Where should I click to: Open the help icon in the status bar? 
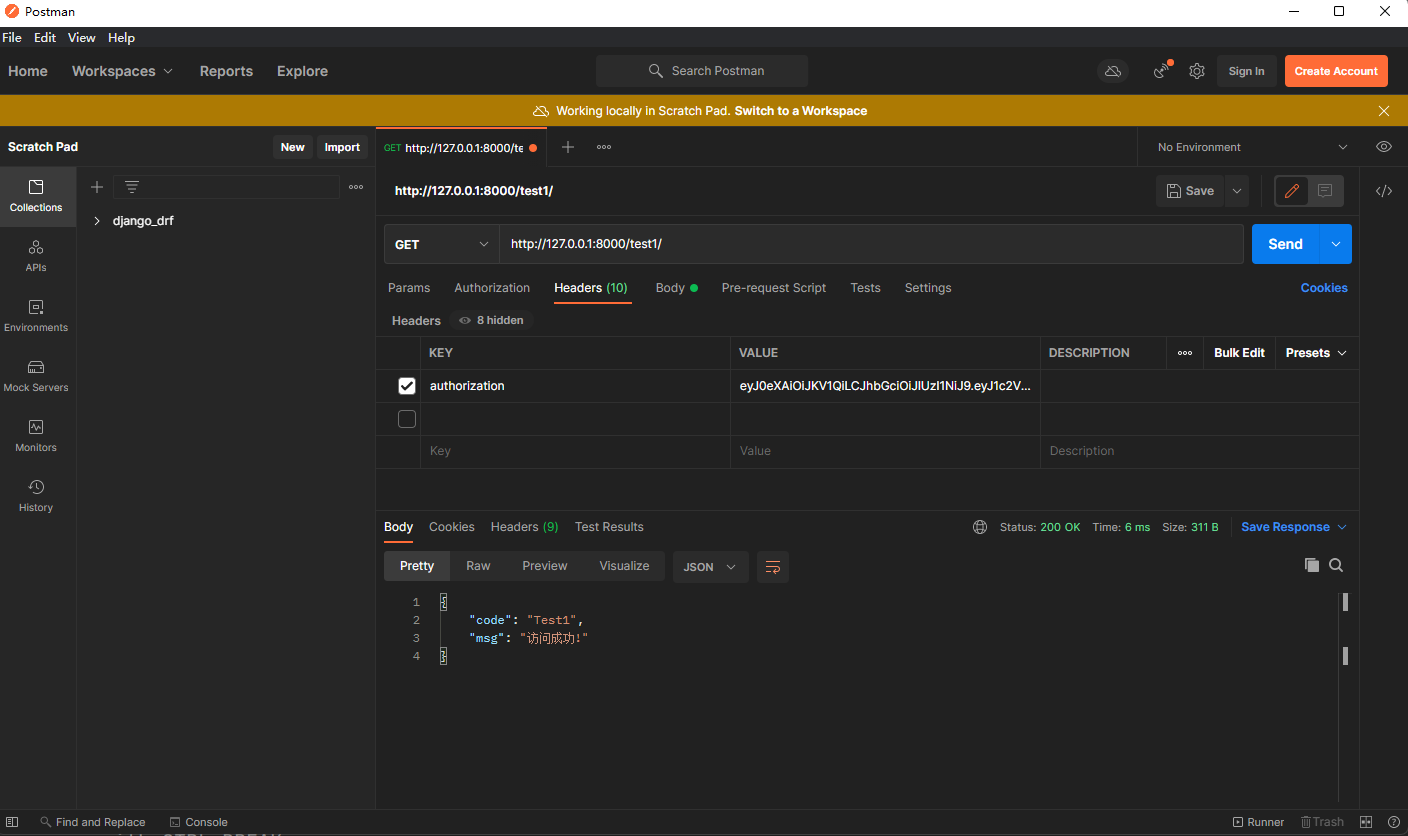click(x=1394, y=822)
